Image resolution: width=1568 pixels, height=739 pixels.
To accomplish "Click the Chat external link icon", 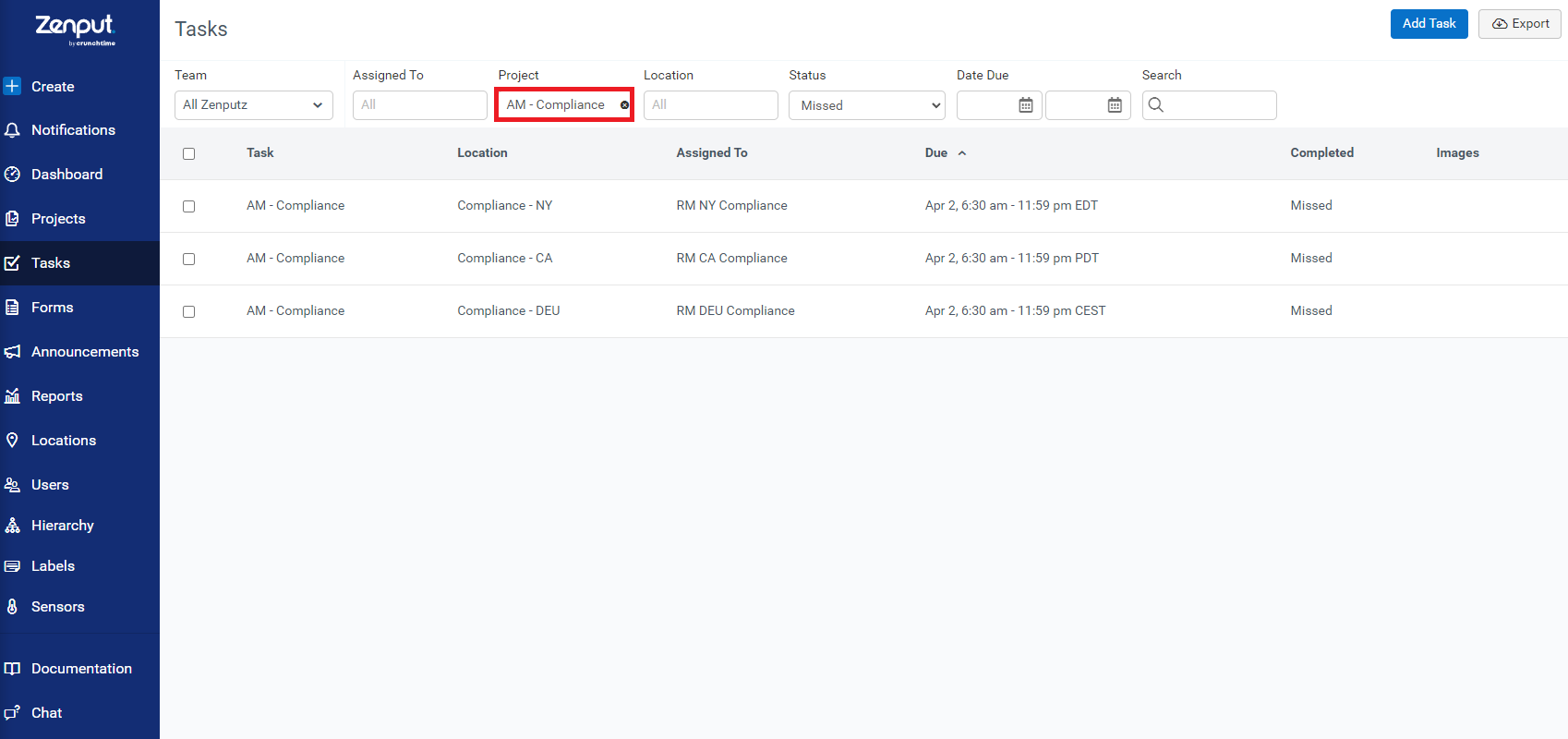I will click(x=12, y=713).
